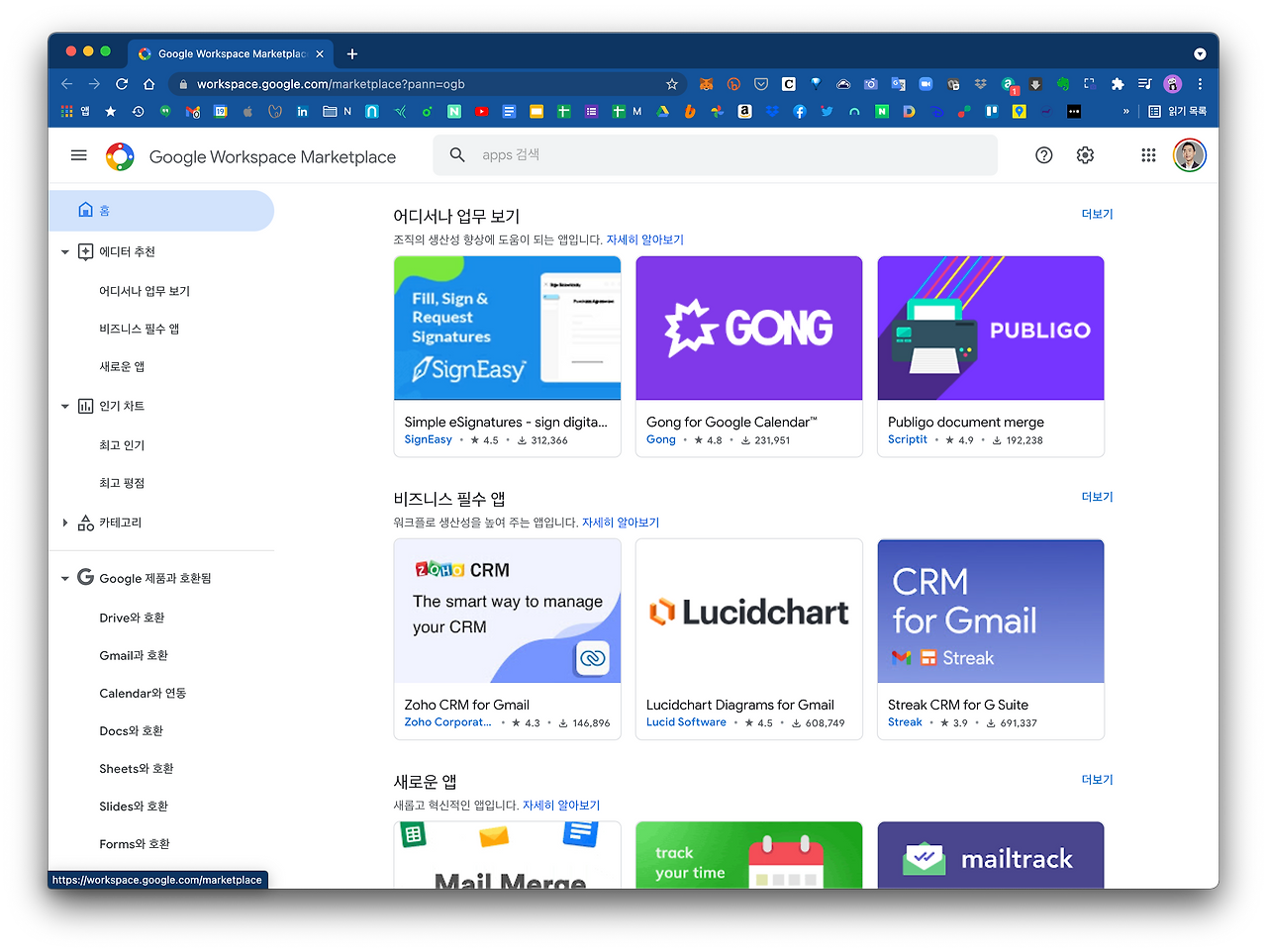Click 자세히 알아보기 under 어디서나 업무 보기
Image resolution: width=1267 pixels, height=952 pixels.
tap(644, 239)
